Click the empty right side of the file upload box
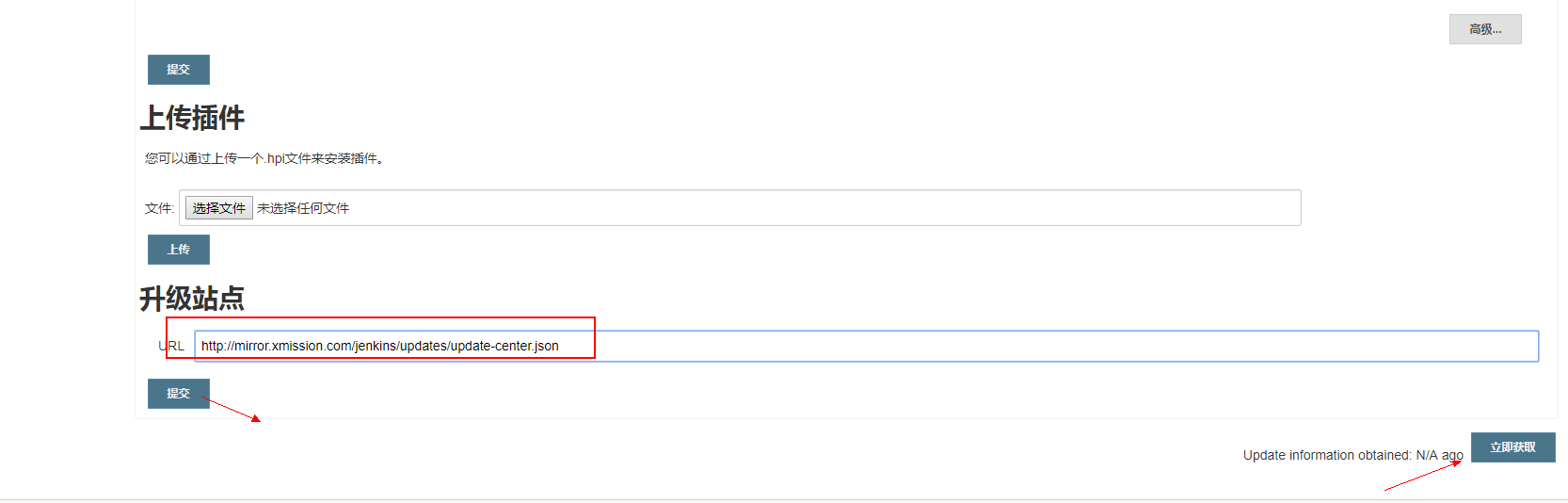 point(847,208)
